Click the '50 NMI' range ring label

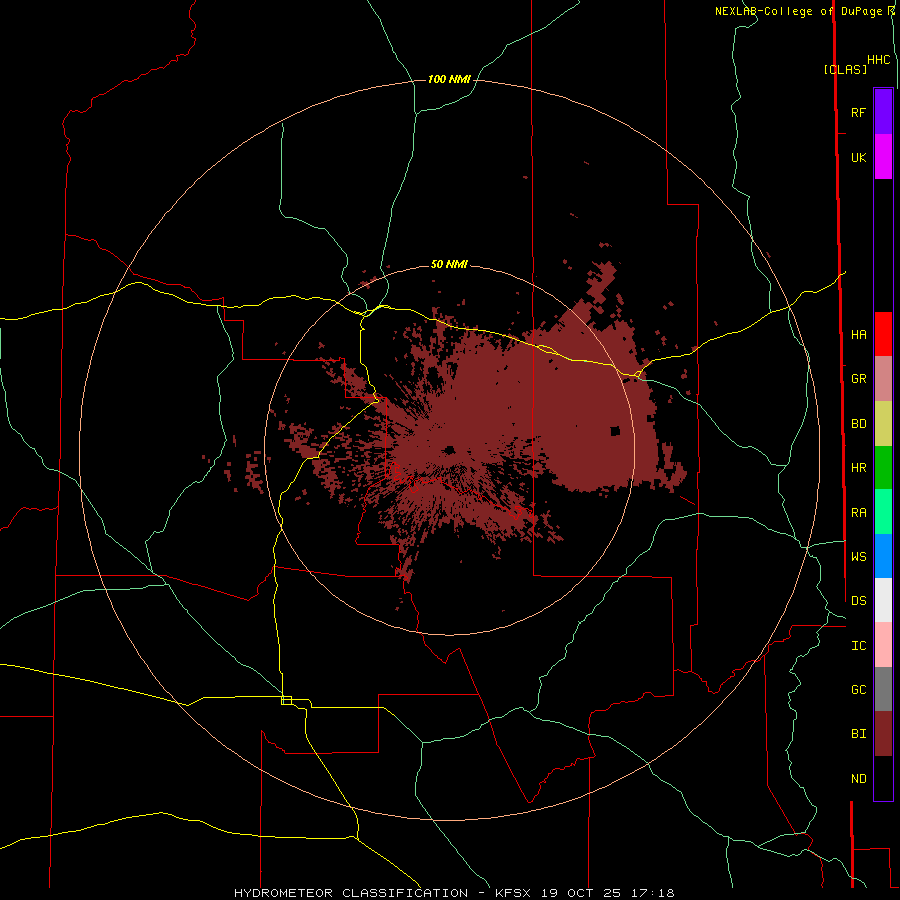pyautogui.click(x=449, y=264)
